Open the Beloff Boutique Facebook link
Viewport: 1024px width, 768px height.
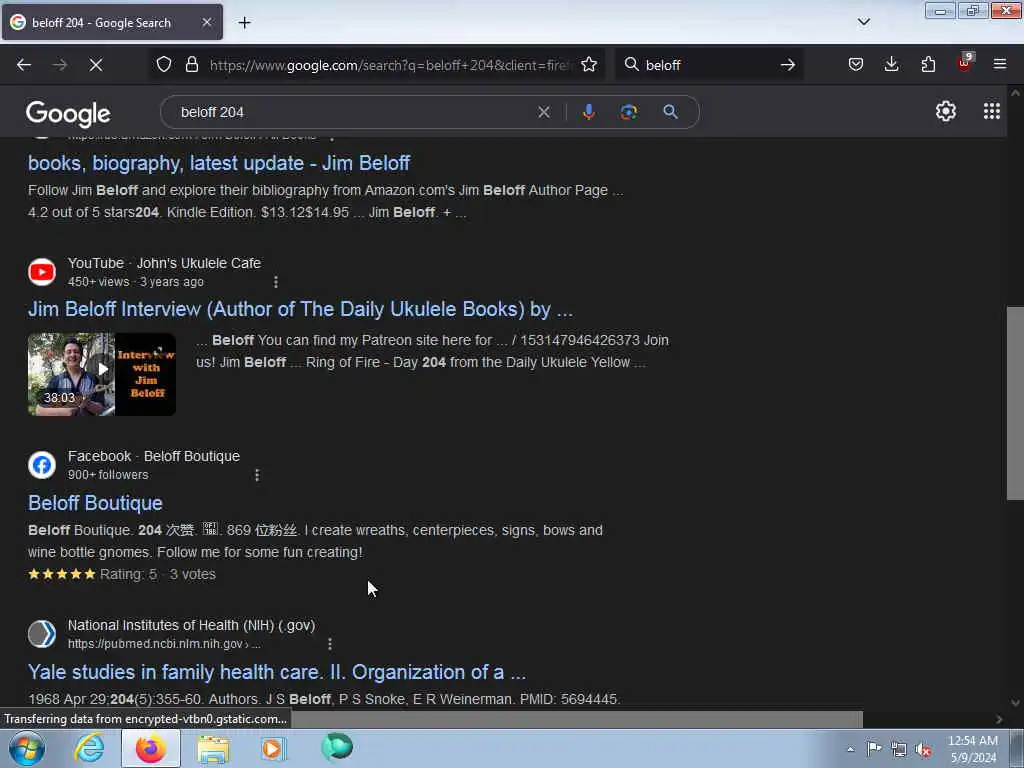[95, 503]
